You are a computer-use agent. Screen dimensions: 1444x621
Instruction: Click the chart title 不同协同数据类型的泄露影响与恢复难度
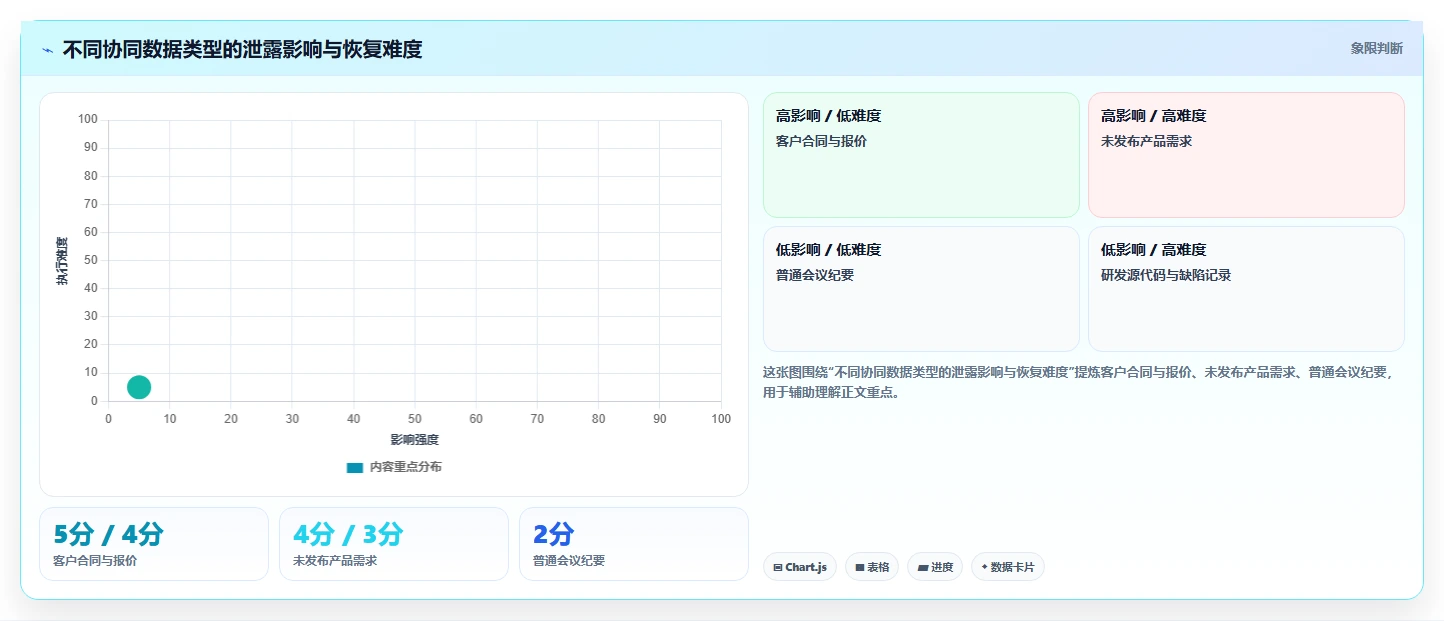pos(242,49)
